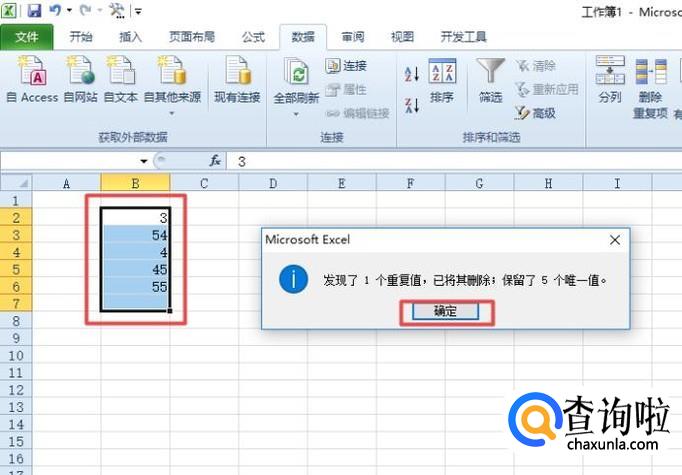Switch to the 视图 ribbon tab
This screenshot has width=682, height=475.
(x=402, y=37)
